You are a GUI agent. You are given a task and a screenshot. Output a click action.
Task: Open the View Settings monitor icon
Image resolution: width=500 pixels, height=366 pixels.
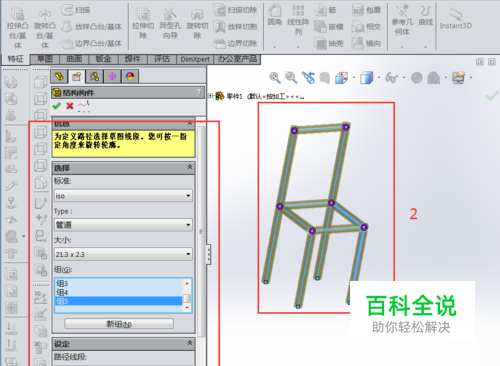pos(459,78)
